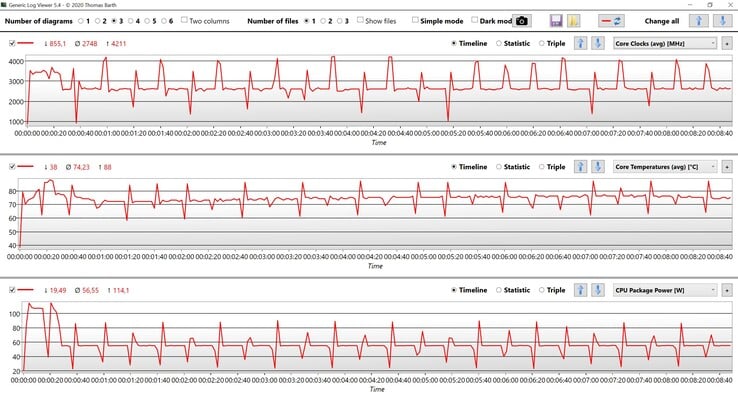Image resolution: width=738 pixels, height=400 pixels.
Task: Select 1 for Number of diagrams
Action: pos(81,21)
